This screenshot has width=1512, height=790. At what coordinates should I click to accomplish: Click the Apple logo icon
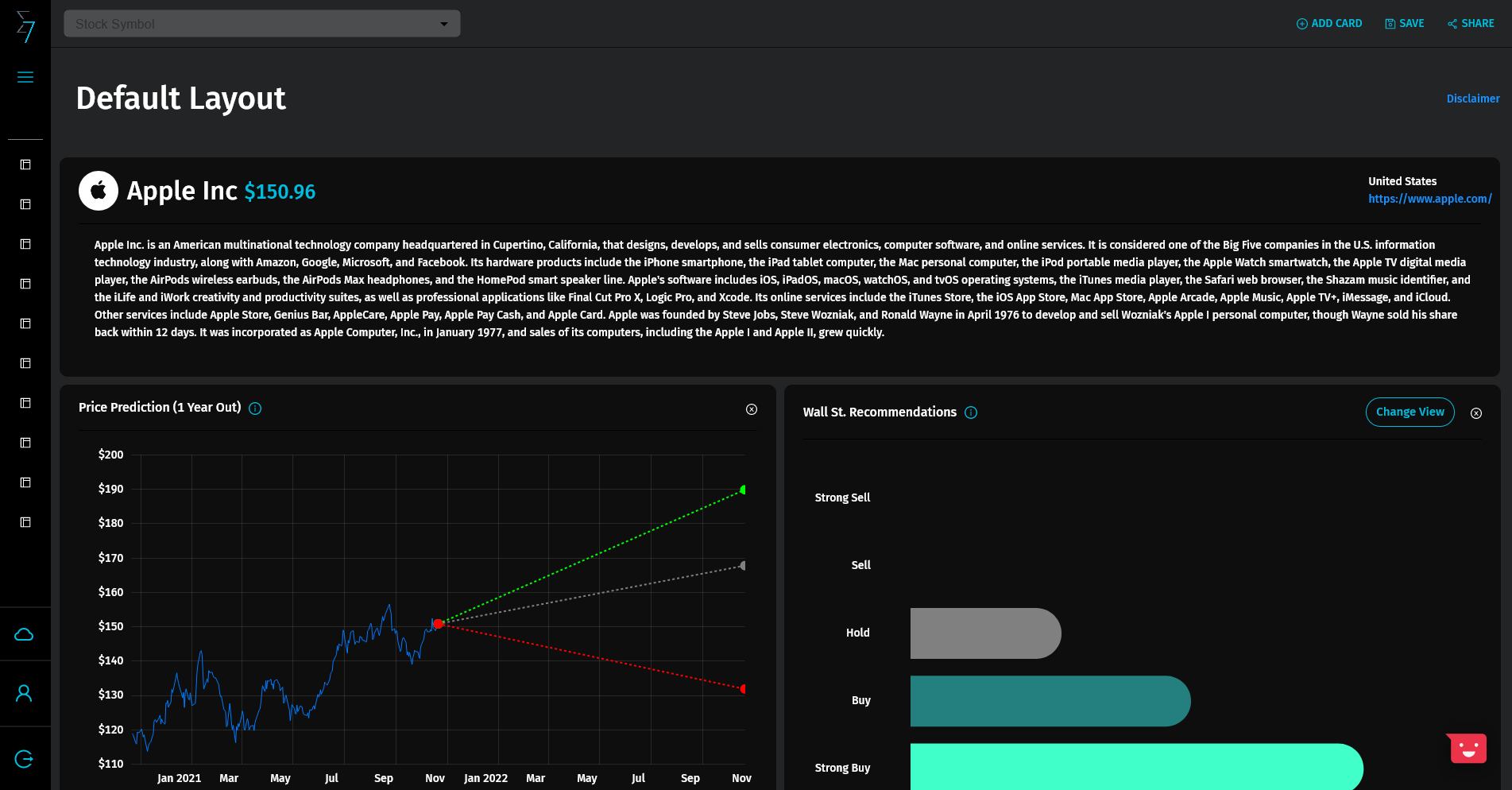pos(99,191)
